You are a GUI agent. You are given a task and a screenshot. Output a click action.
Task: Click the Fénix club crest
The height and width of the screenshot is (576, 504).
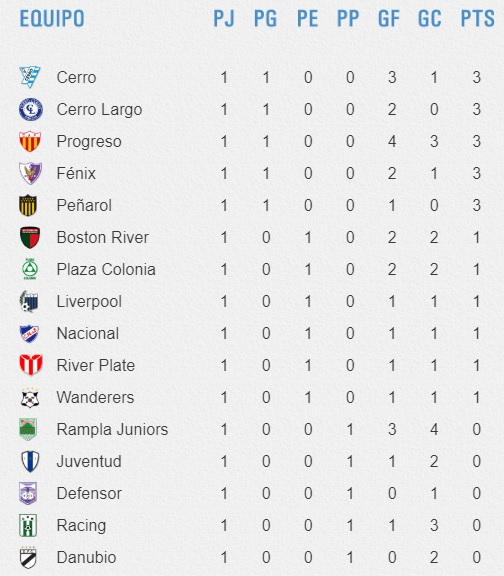click(x=30, y=173)
